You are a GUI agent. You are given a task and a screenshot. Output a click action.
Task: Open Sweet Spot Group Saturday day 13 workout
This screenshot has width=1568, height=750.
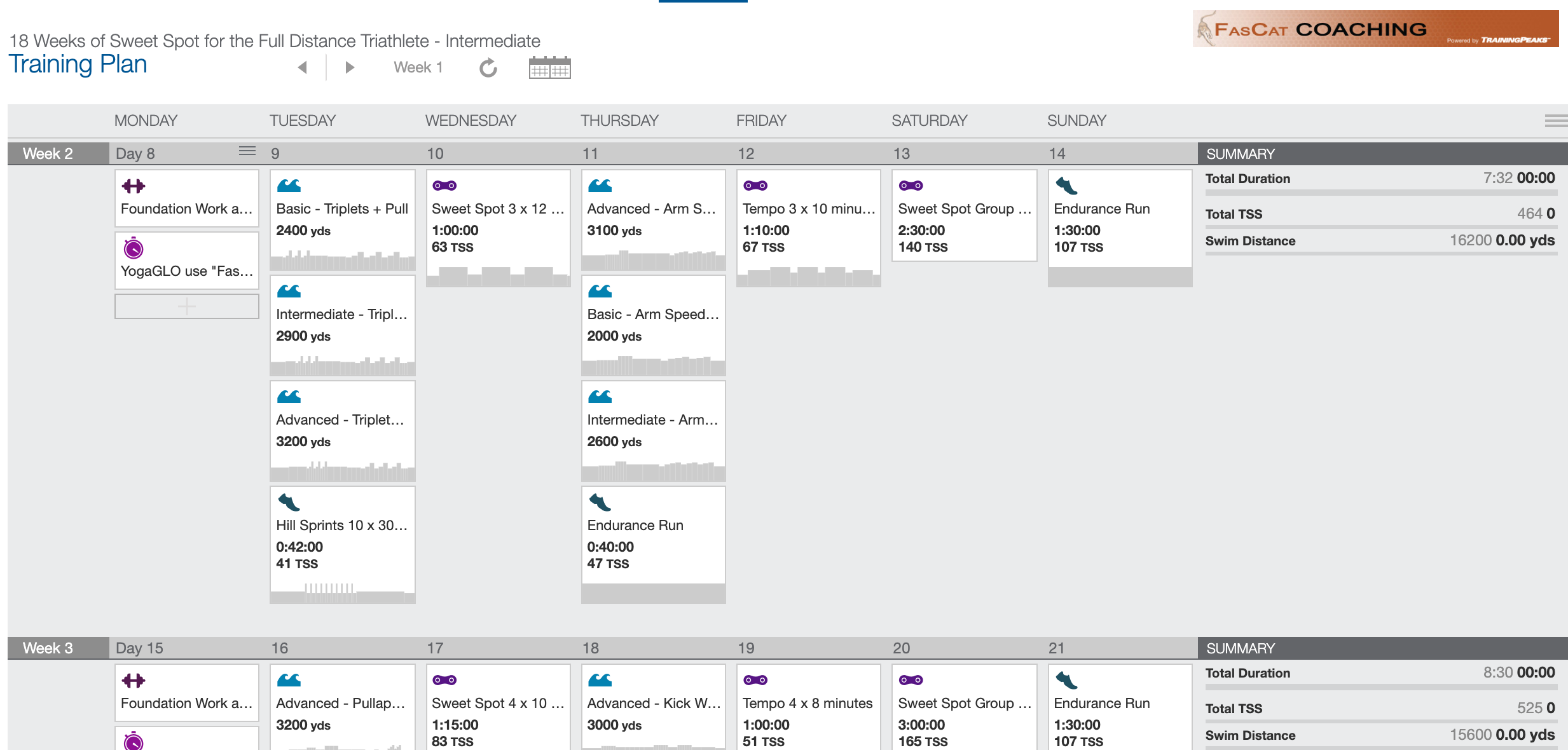coord(964,215)
